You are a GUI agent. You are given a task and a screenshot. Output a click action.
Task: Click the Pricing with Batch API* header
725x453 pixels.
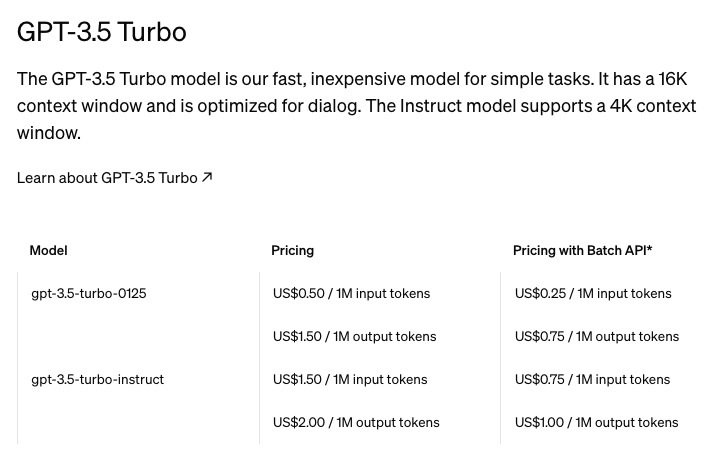click(x=582, y=250)
